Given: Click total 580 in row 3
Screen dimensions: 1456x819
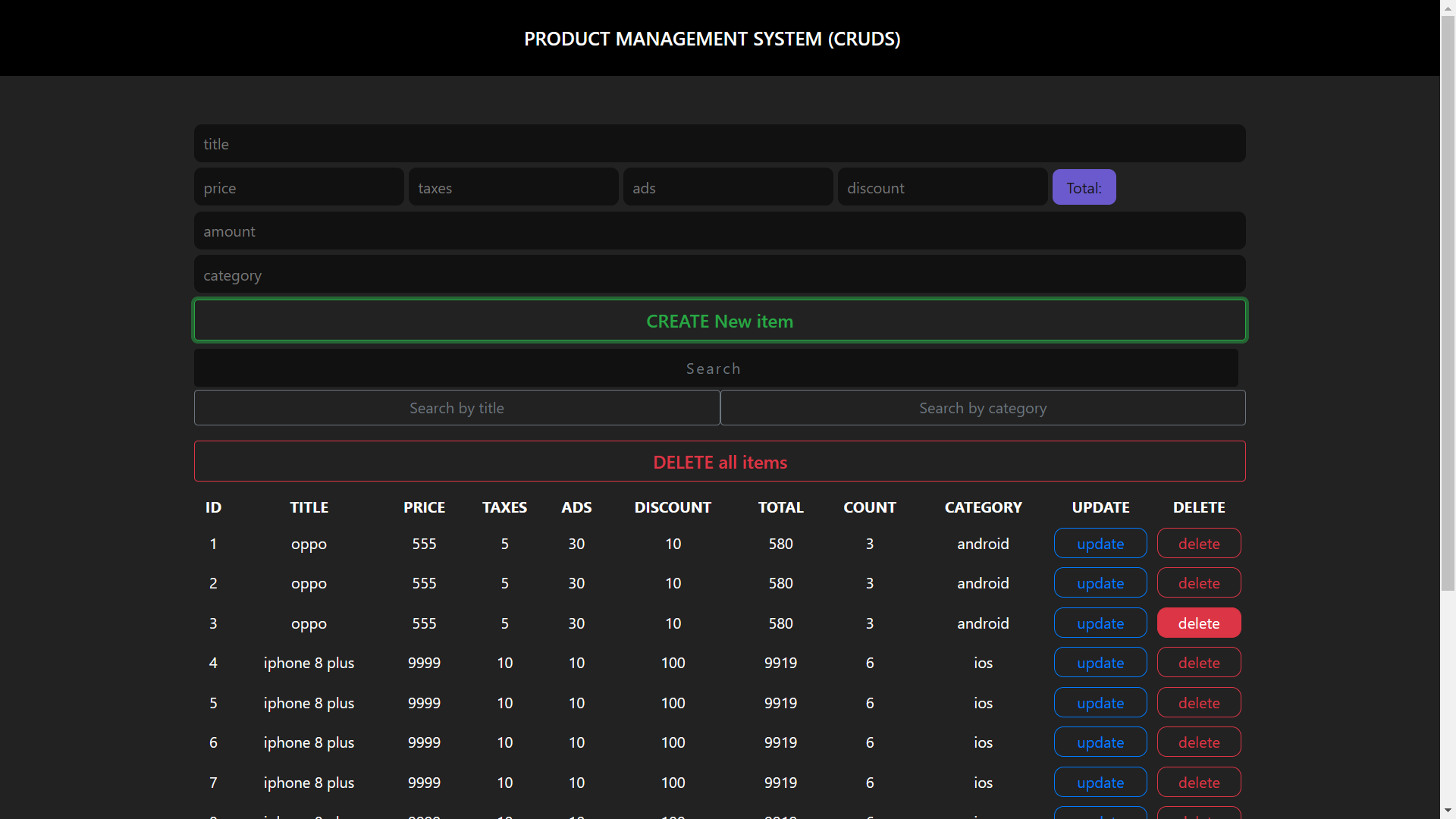Looking at the screenshot, I should [780, 623].
